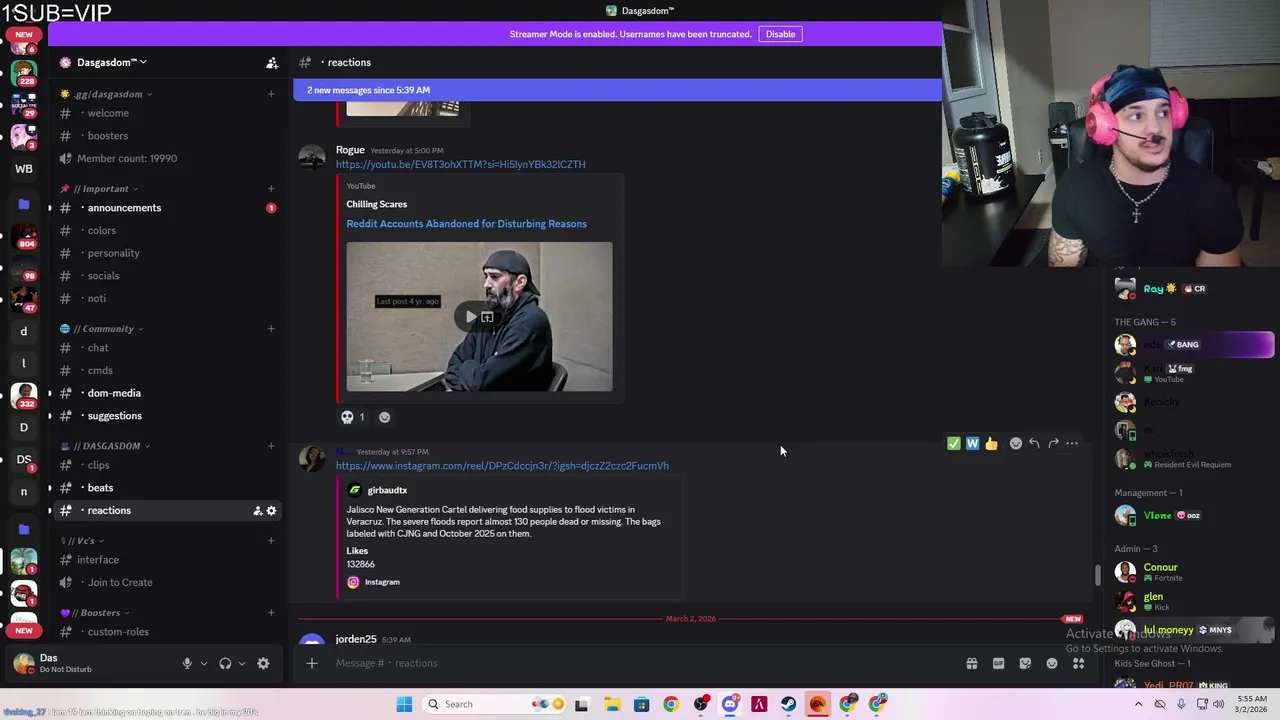The image size is (1280, 720).
Task: Create channel in Important category
Action: 271,189
